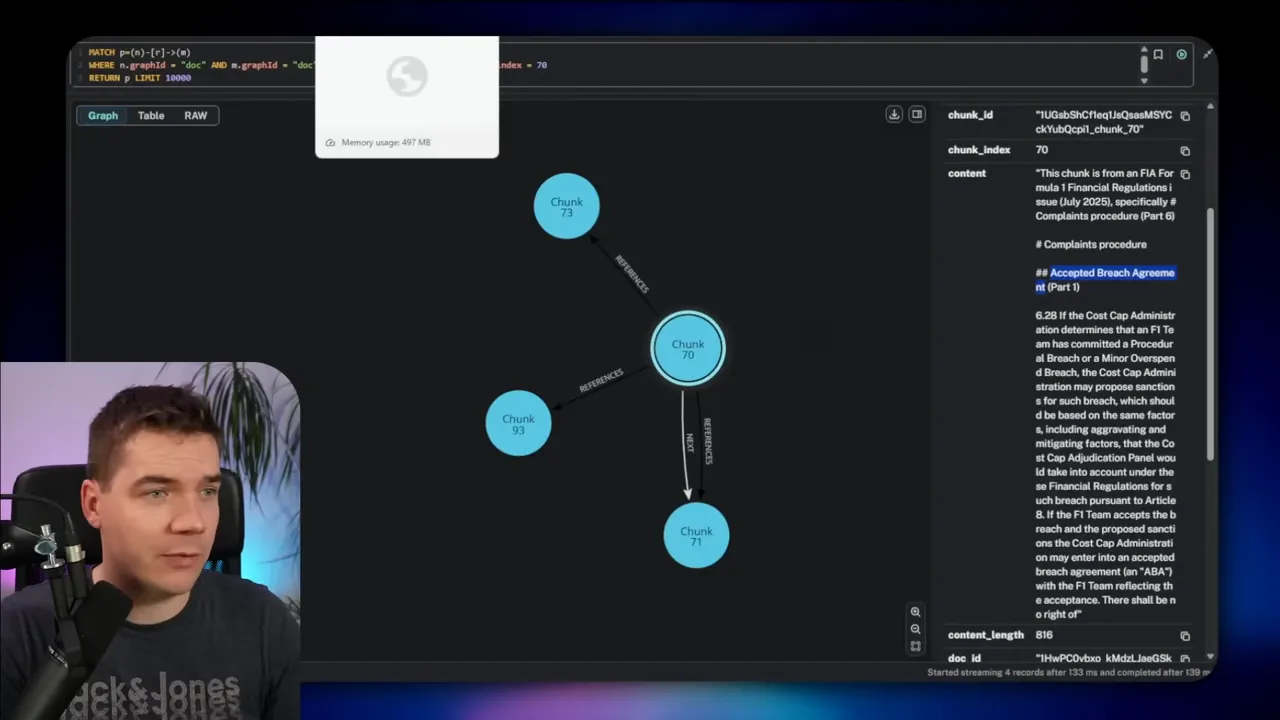Copy the content_length value
Image resolution: width=1280 pixels, height=720 pixels.
(1185, 635)
